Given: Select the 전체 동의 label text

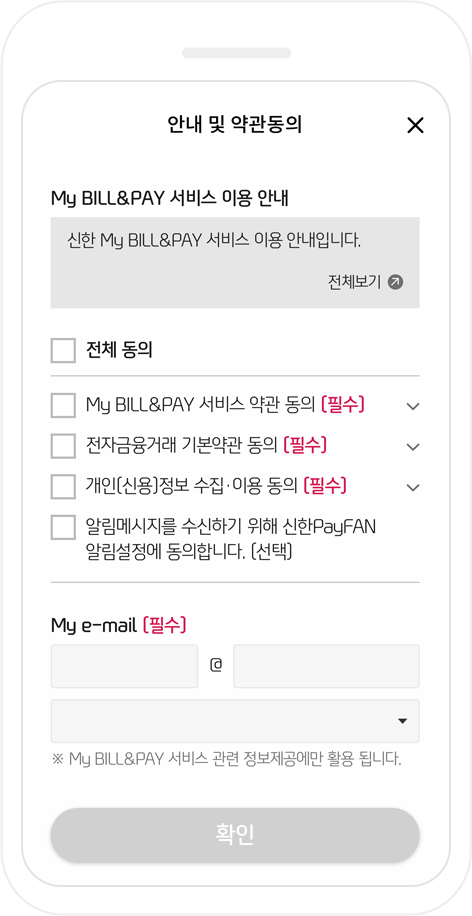Looking at the screenshot, I should [119, 351].
